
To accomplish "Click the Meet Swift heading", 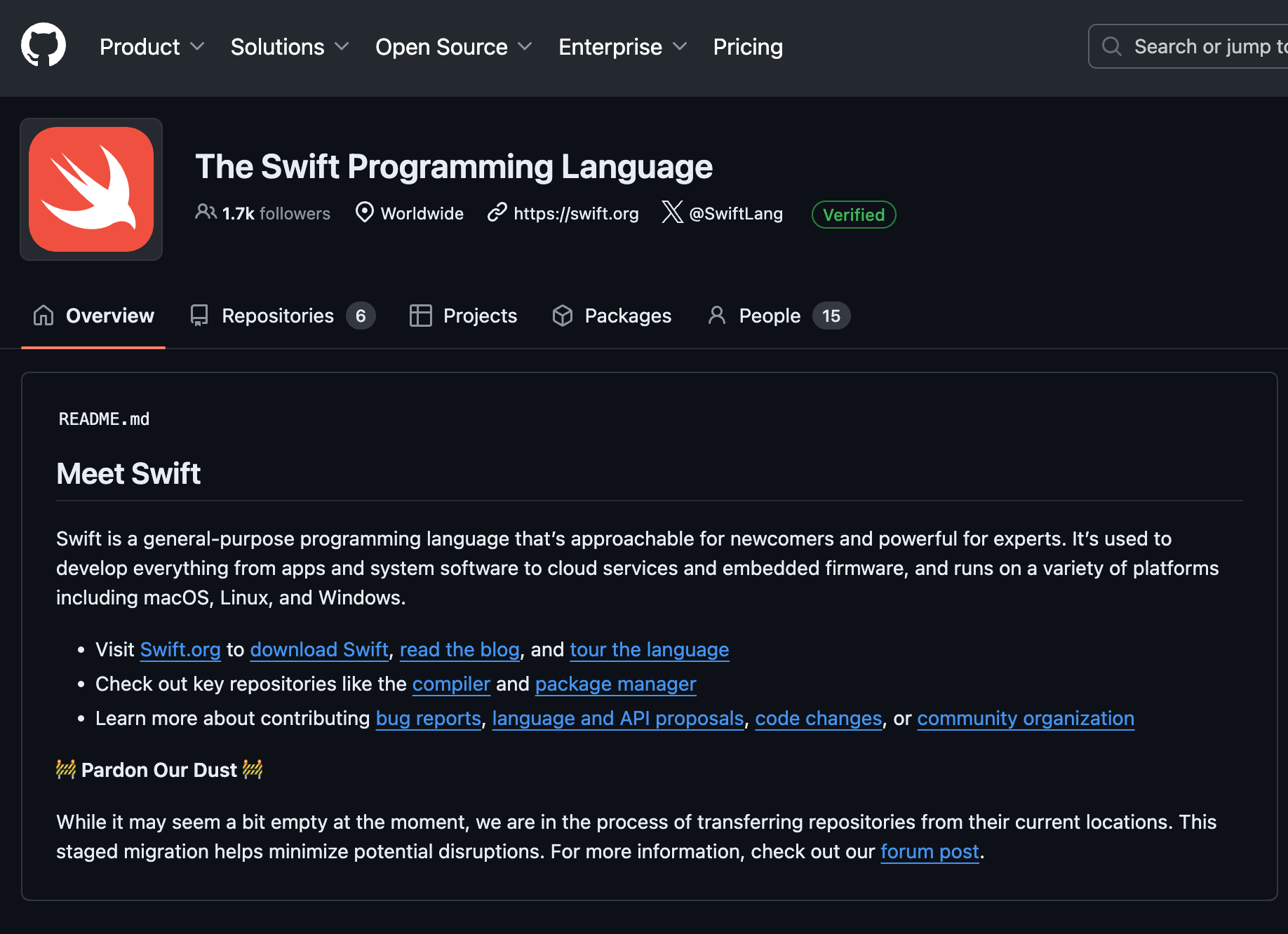I will point(128,473).
